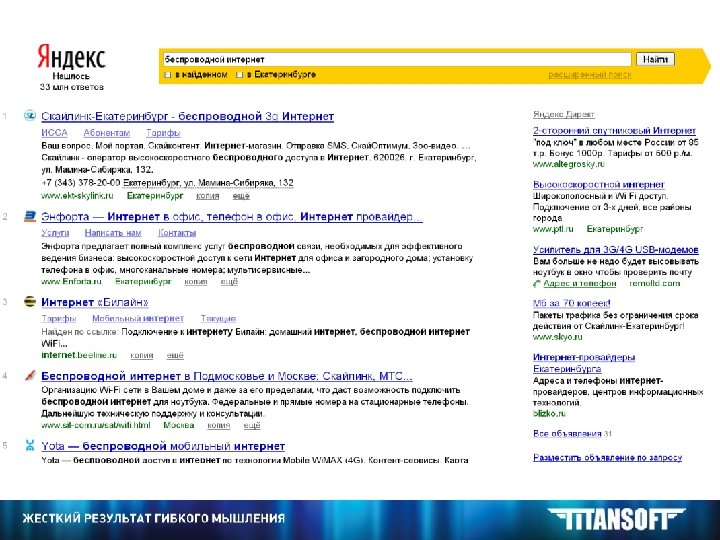720x540 pixels.
Task: Open the Адрес и телефон link
Action: coord(579,283)
